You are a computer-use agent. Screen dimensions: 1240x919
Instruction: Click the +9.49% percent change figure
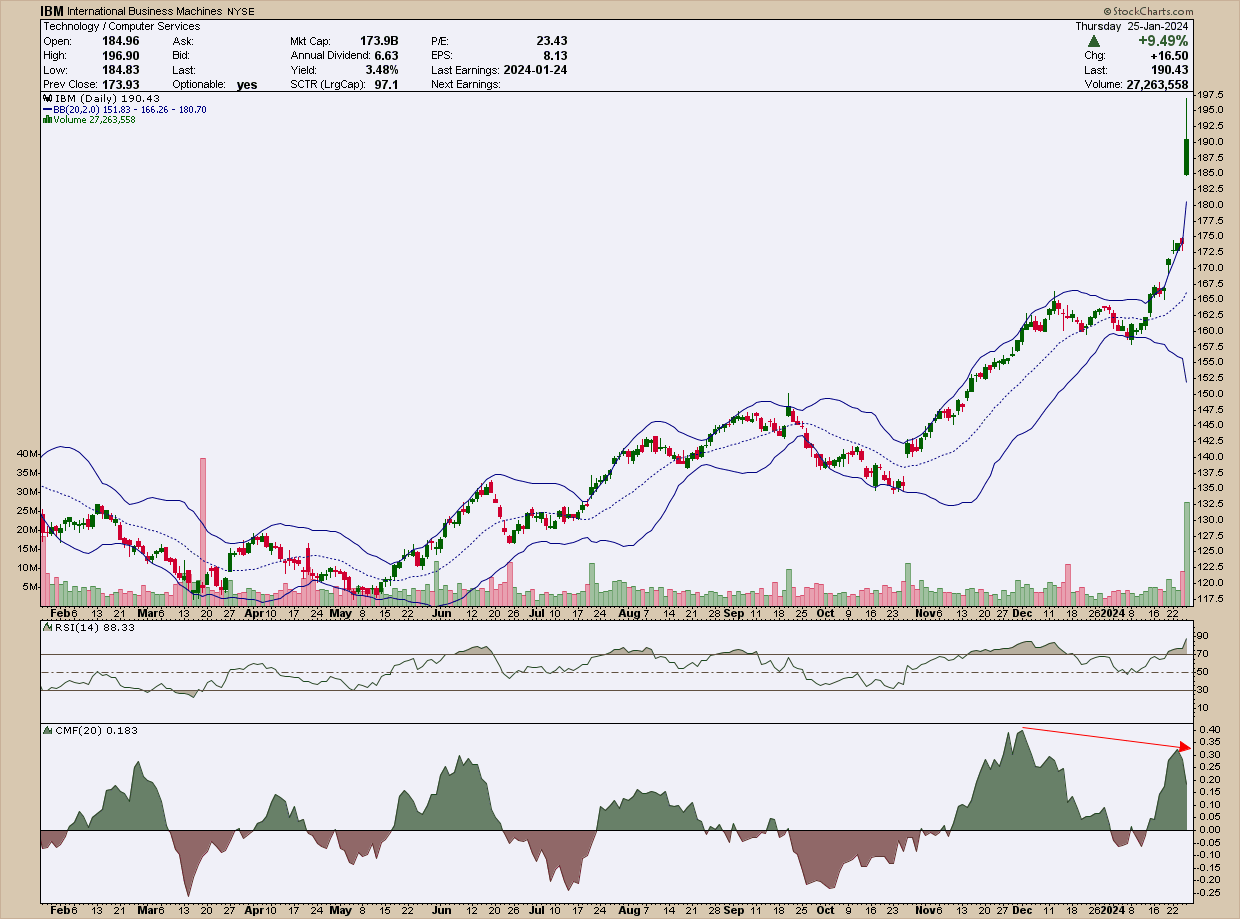(x=1161, y=41)
